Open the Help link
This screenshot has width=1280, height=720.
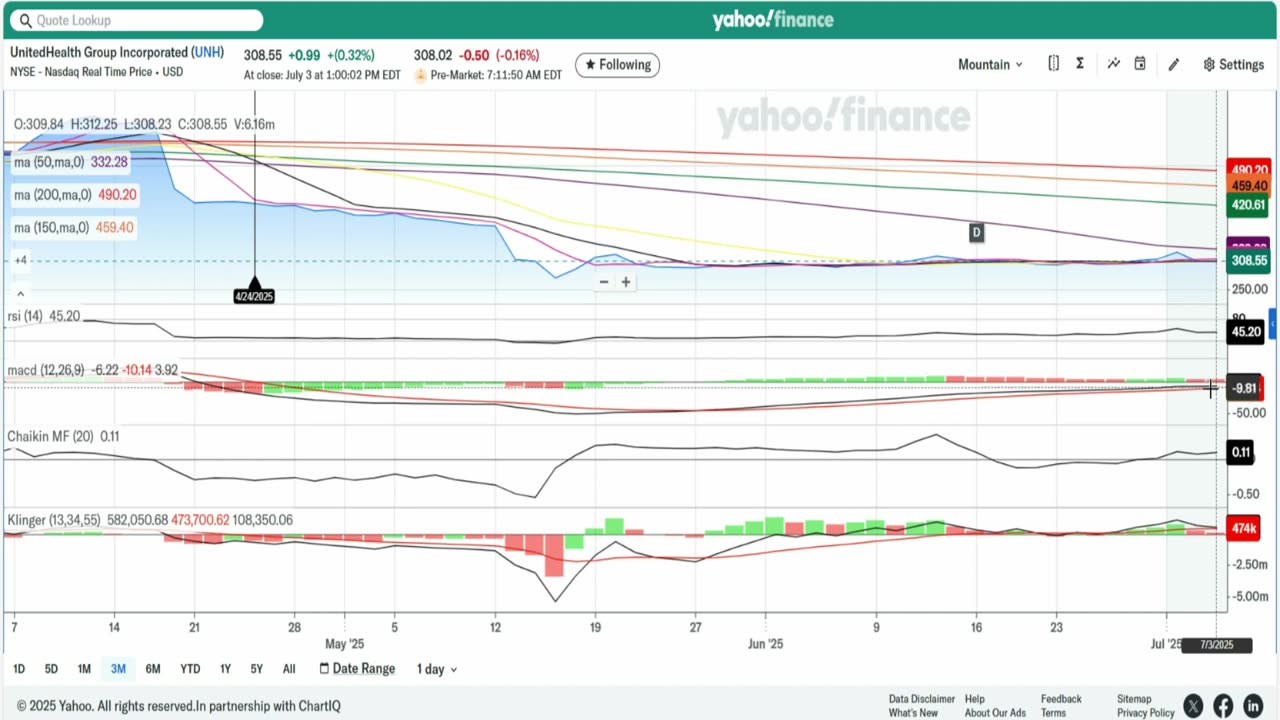[975, 699]
